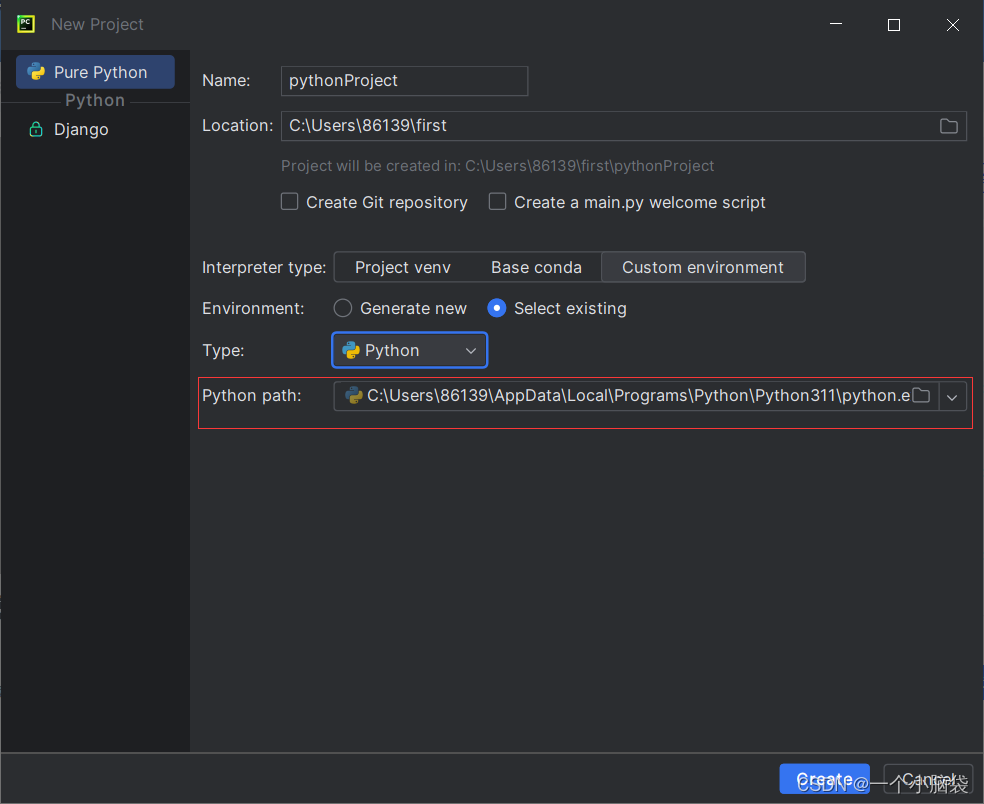Click the Cancel button

(928, 779)
